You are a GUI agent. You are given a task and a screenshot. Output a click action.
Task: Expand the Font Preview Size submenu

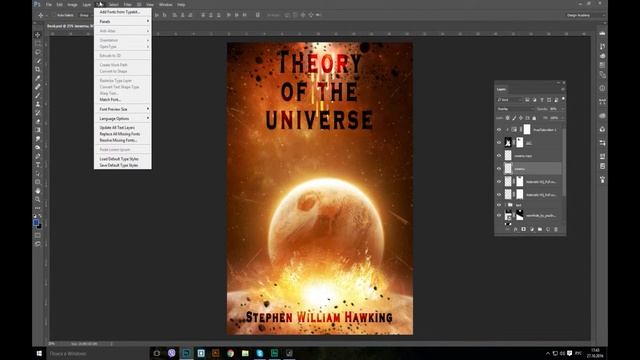[123, 109]
